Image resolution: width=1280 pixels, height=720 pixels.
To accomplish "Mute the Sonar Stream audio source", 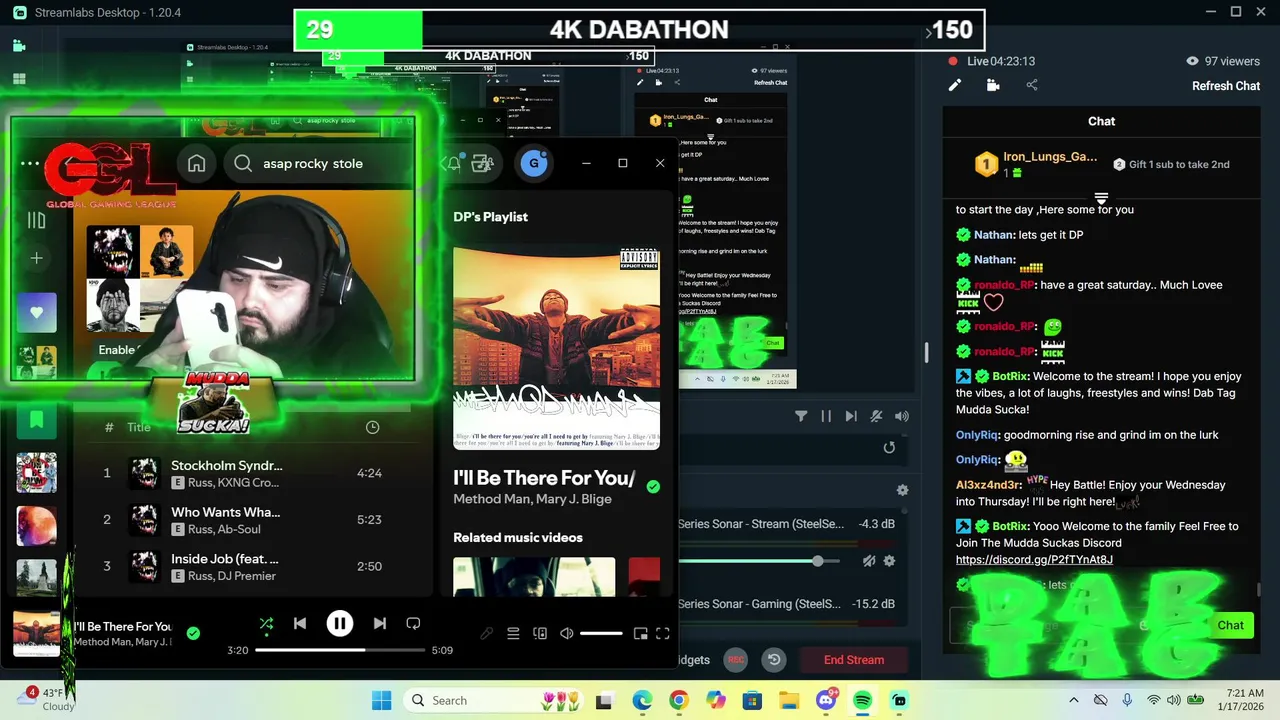I will click(868, 561).
